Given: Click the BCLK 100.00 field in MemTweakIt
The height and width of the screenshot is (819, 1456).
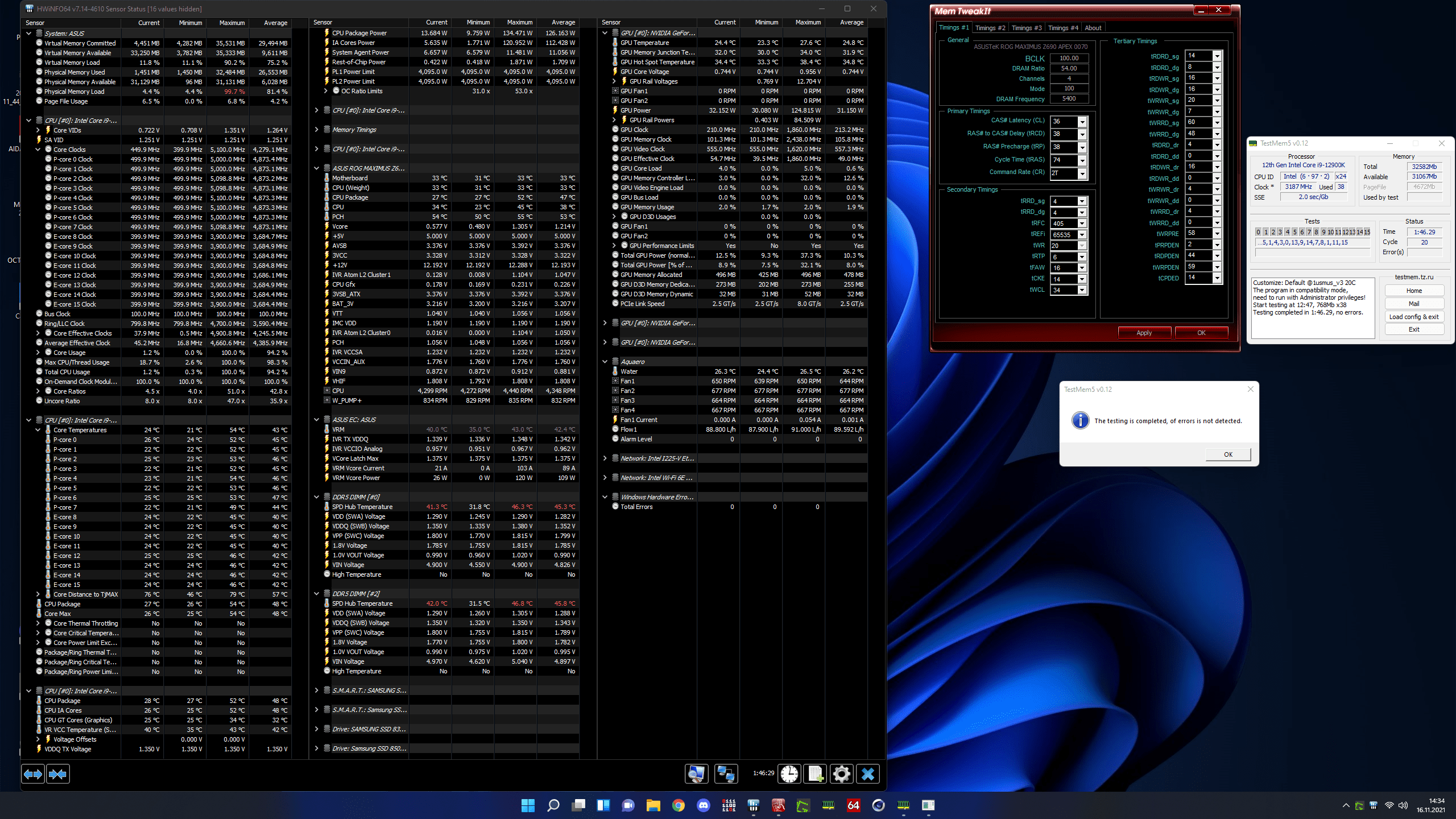Looking at the screenshot, I should [x=1069, y=58].
